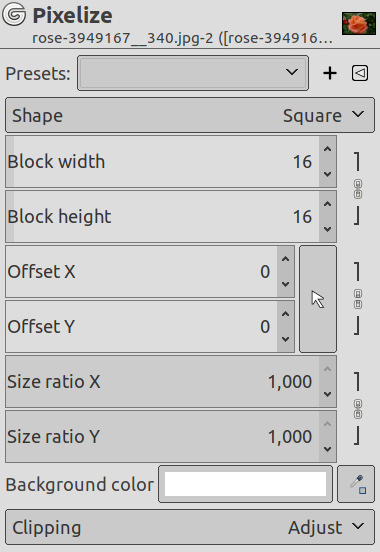Viewport: 380px width, 552px height.
Task: Click the Block width value field
Action: coord(162,162)
